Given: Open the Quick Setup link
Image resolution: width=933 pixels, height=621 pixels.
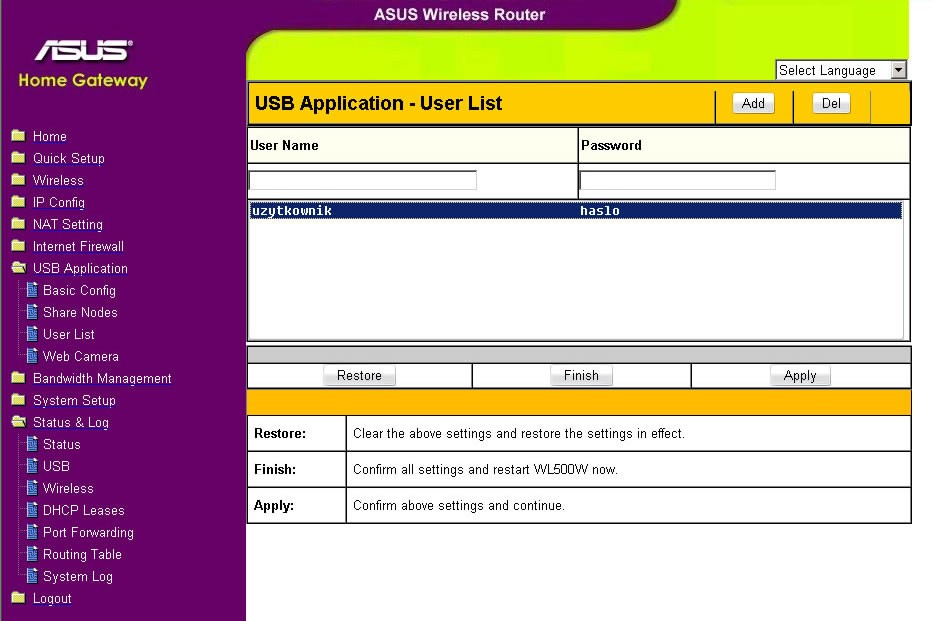Looking at the screenshot, I should click(69, 158).
